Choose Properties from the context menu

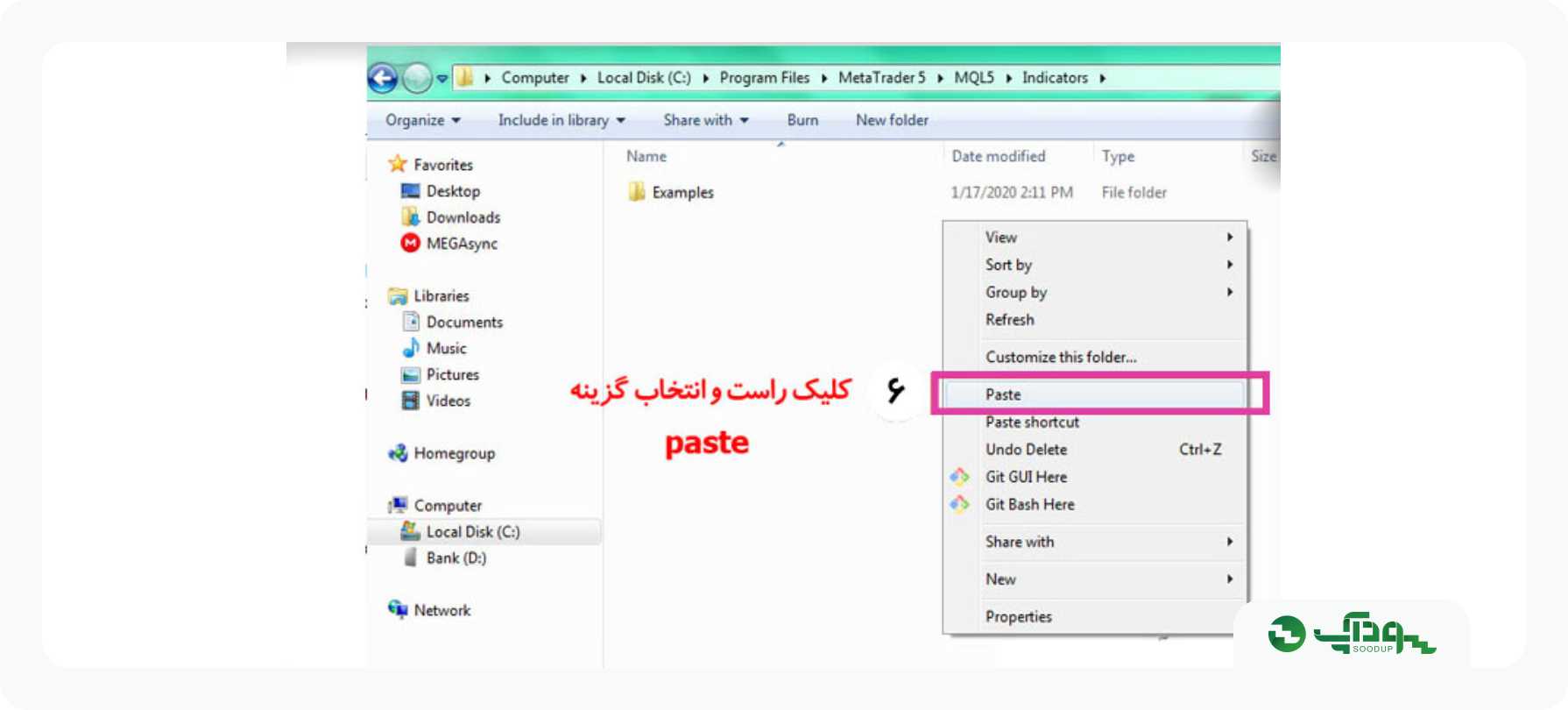1094,617
